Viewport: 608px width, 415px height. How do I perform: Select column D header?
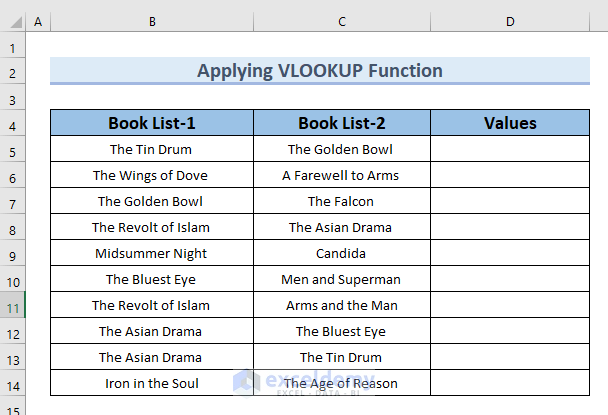pyautogui.click(x=510, y=22)
